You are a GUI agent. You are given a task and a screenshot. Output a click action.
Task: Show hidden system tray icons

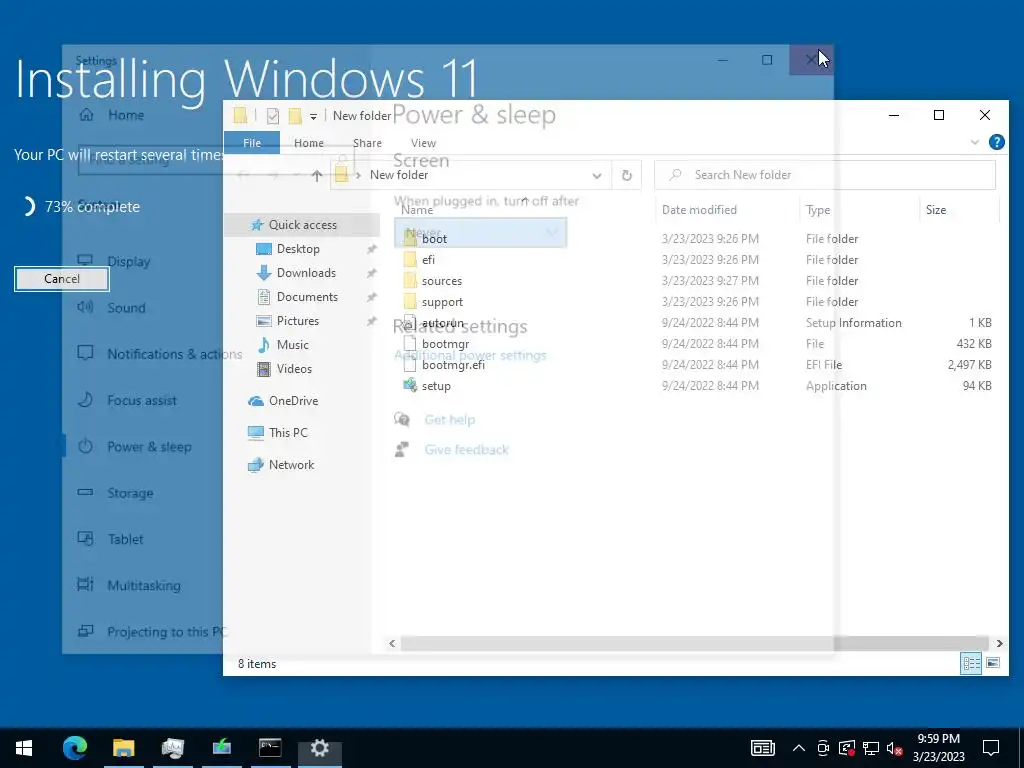pyautogui.click(x=799, y=748)
